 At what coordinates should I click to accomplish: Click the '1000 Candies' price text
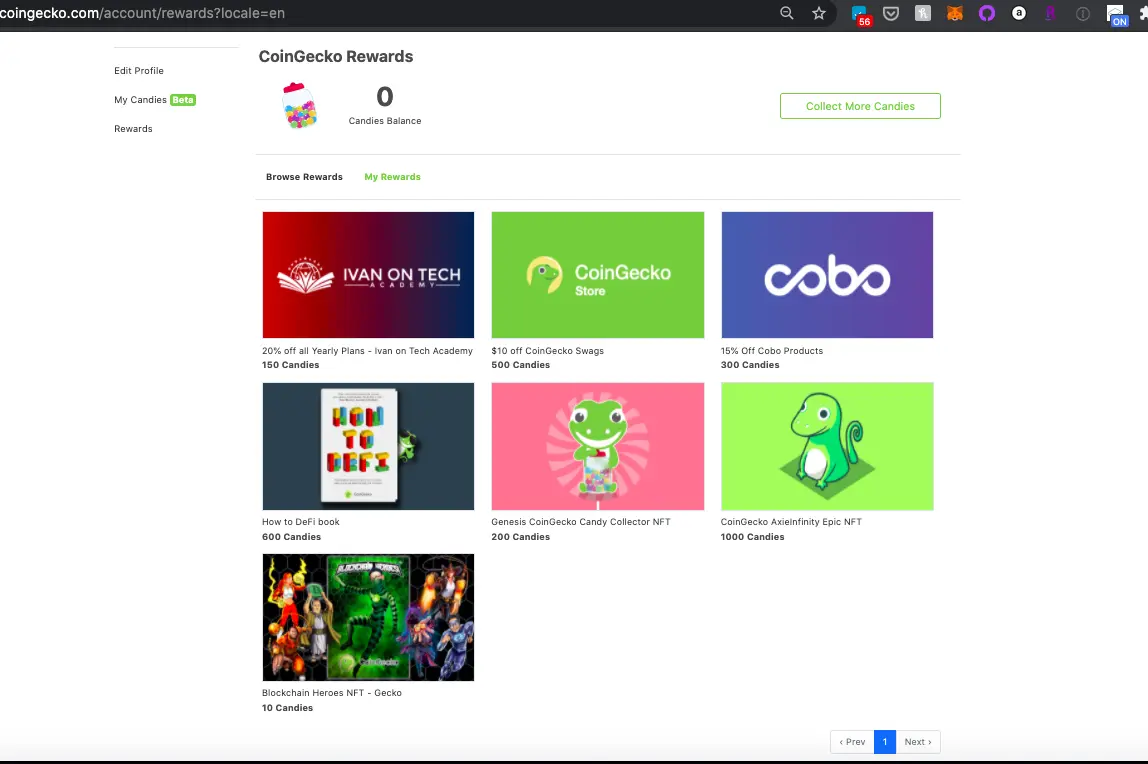pos(752,537)
